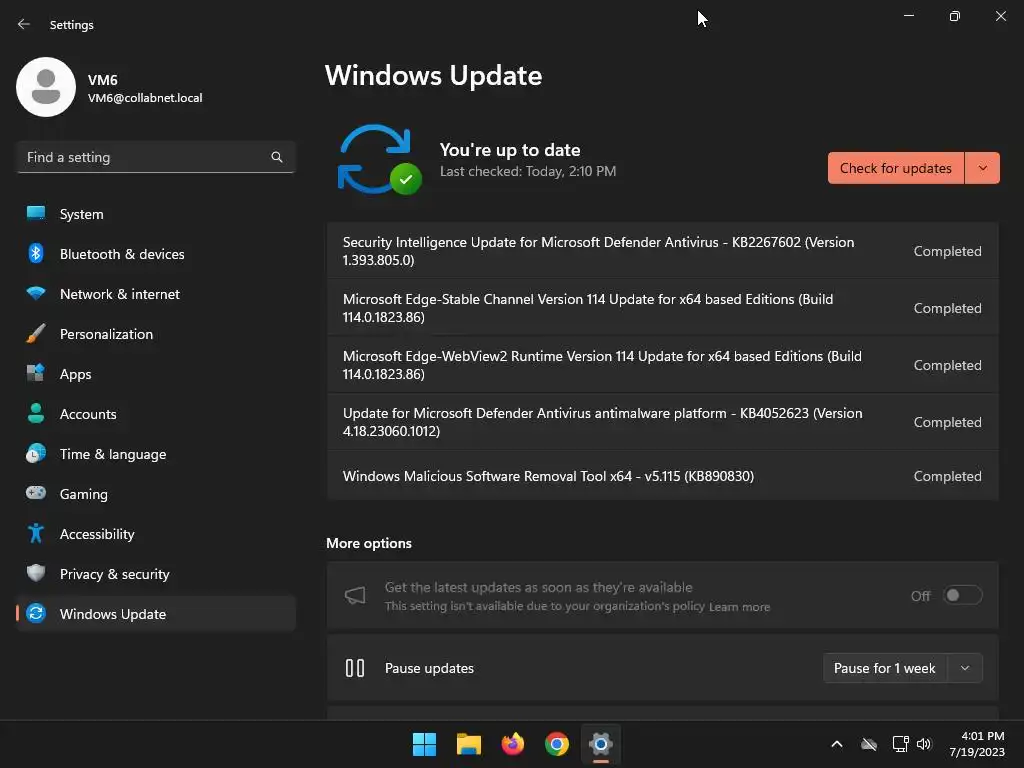The width and height of the screenshot is (1024, 768).
Task: Open the VM6 user account avatar
Action: click(x=46, y=87)
